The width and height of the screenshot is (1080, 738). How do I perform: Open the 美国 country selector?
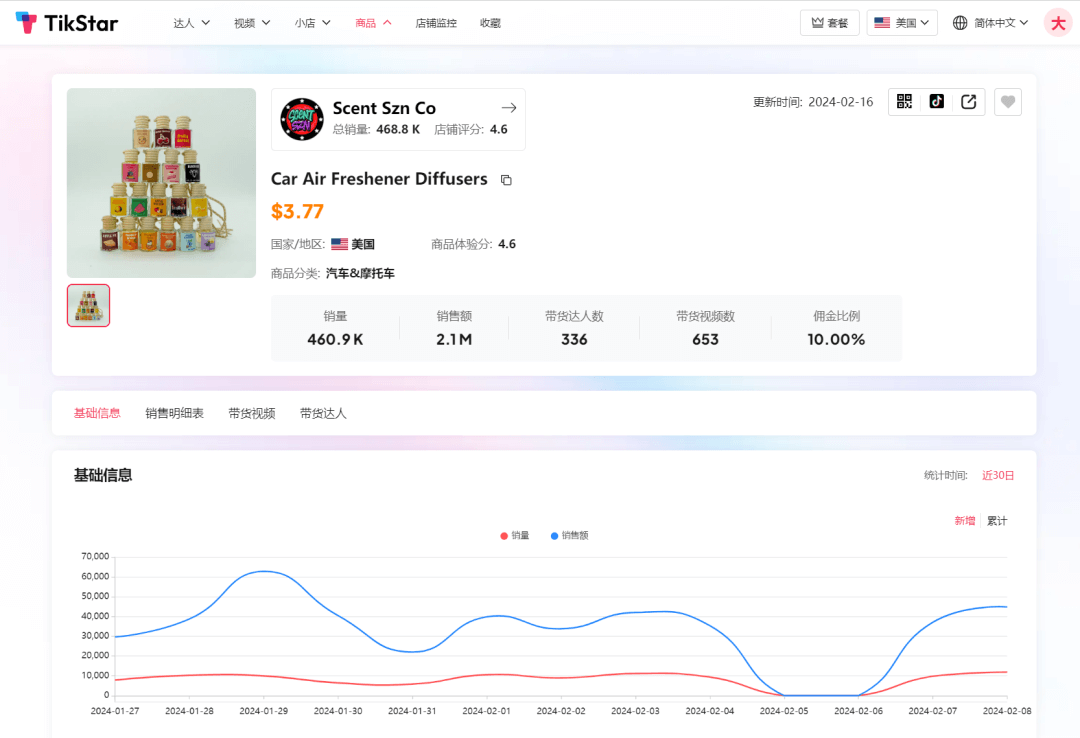coord(901,22)
